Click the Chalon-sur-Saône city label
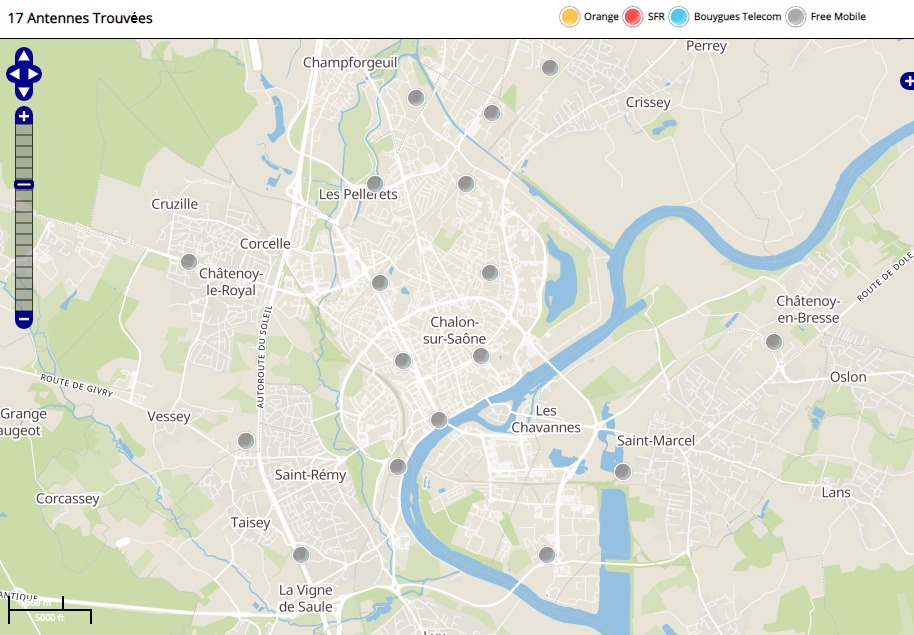914x635 pixels. pos(455,330)
